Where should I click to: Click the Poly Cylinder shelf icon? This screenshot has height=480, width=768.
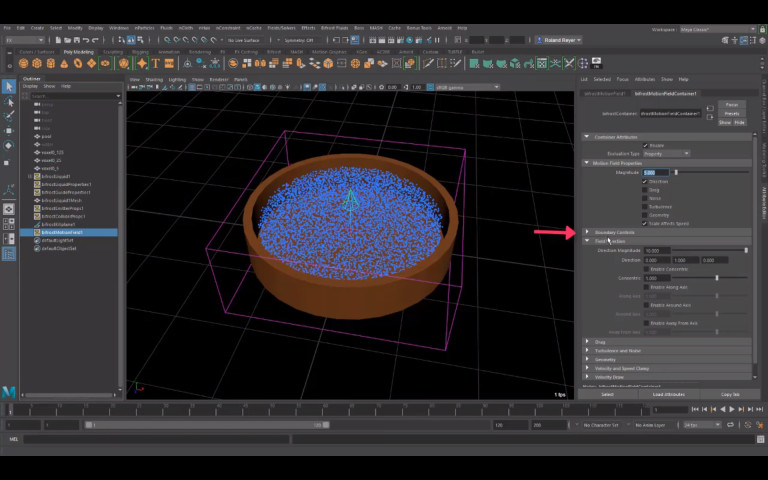click(50, 64)
